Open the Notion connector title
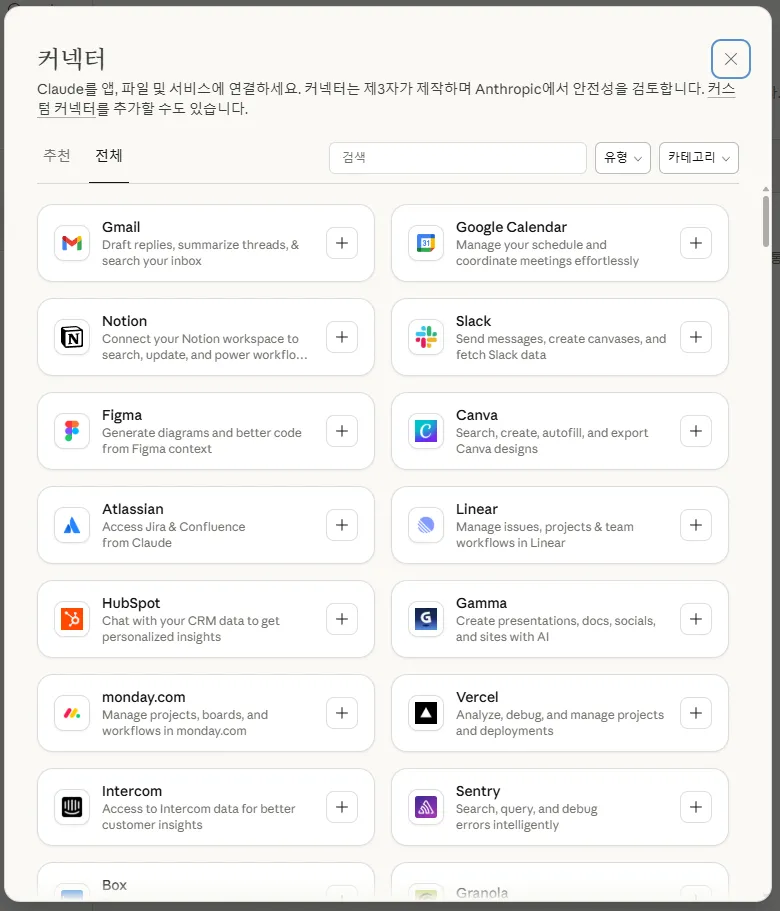Screen dimensions: 780x911 124,321
